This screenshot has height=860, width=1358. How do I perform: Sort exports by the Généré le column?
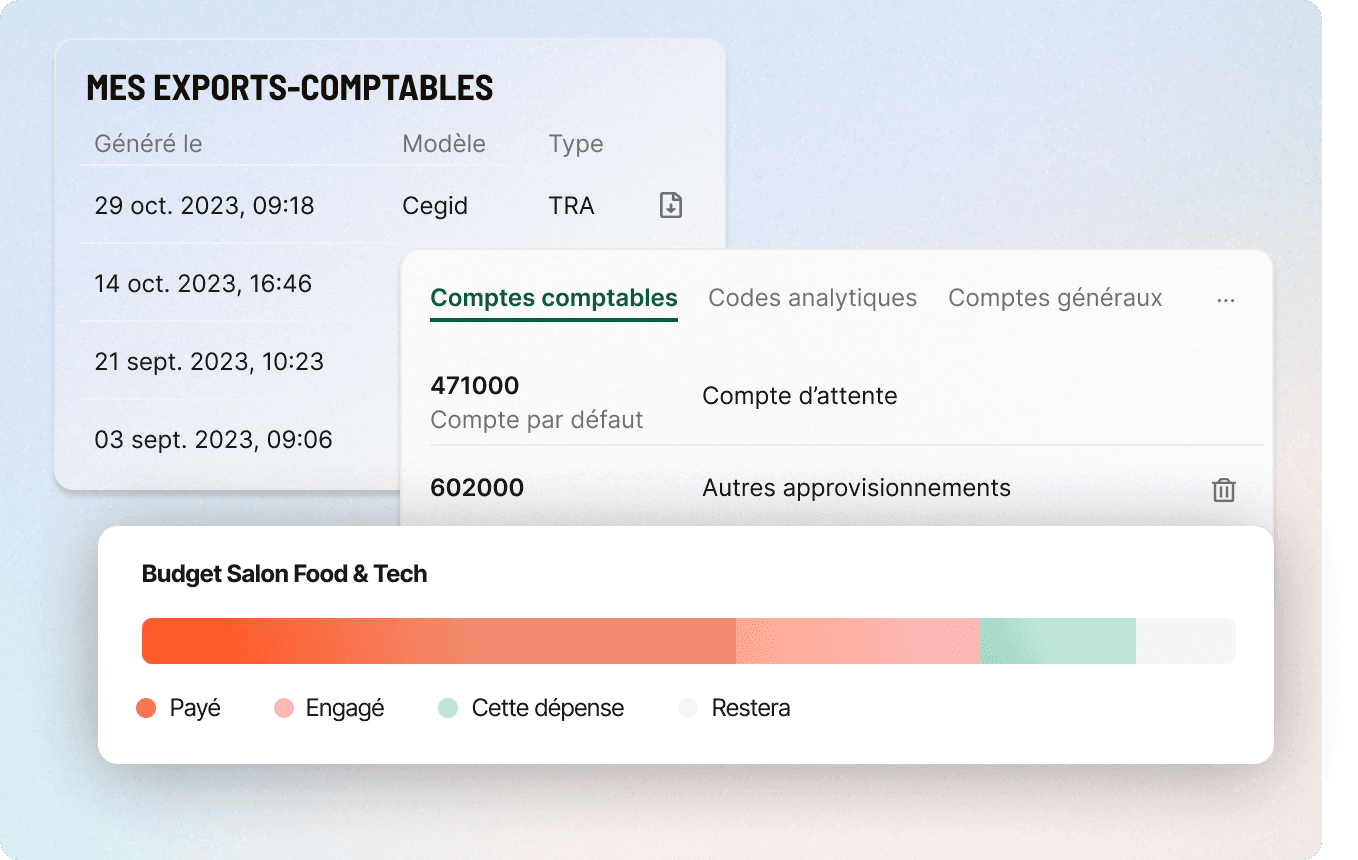148,143
